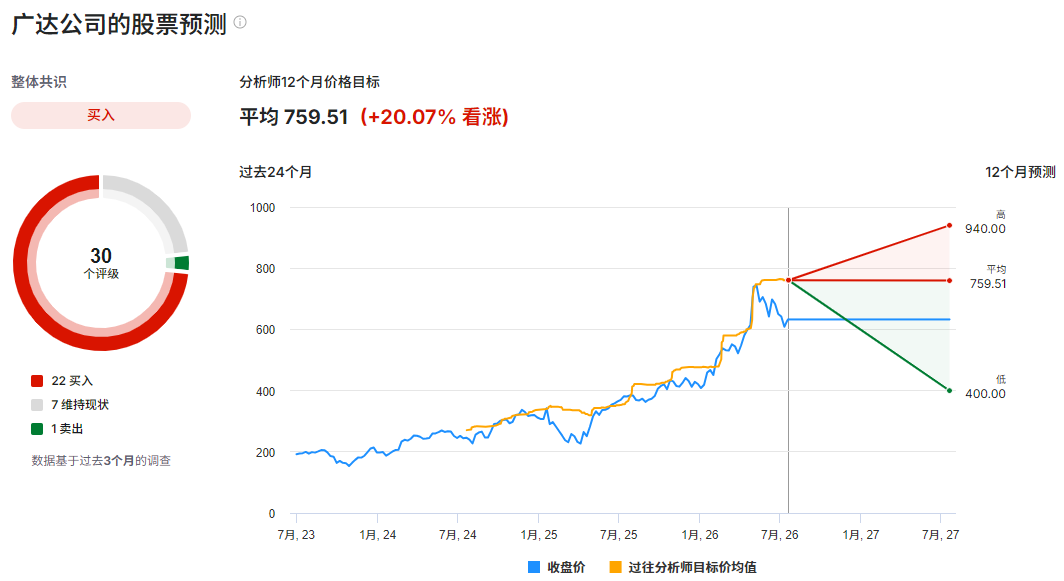Click the red 22 买入 legend square
The height and width of the screenshot is (581, 1064).
coord(37,381)
